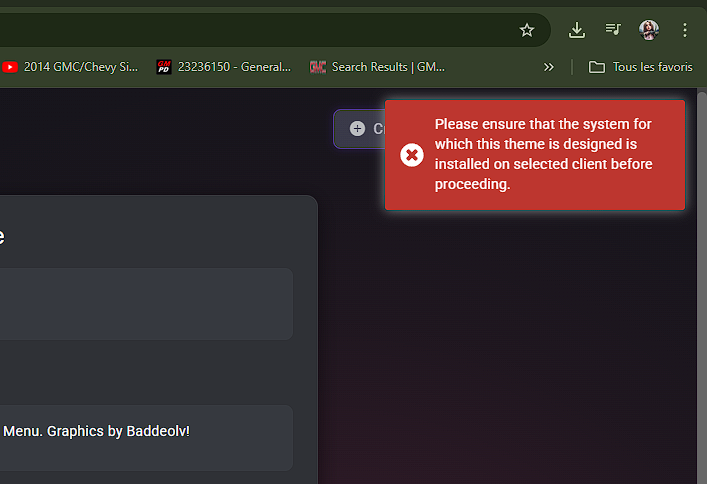The height and width of the screenshot is (484, 707).
Task: Click the page's vertical scrollbar
Action: [x=701, y=300]
